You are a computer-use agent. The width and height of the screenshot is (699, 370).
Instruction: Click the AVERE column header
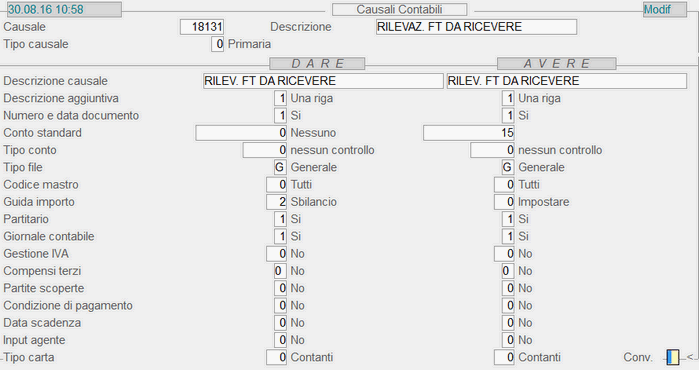point(557,64)
